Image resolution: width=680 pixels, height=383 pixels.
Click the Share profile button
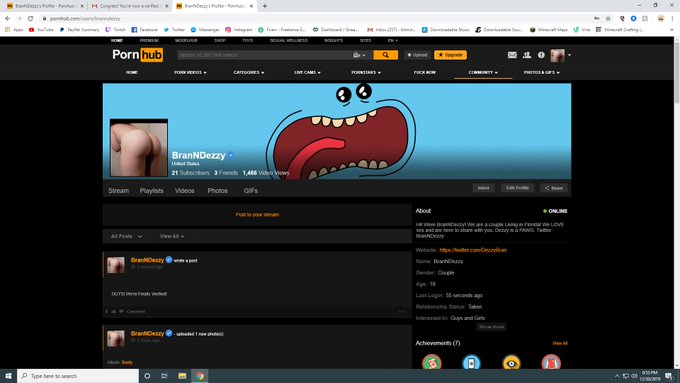tap(554, 188)
